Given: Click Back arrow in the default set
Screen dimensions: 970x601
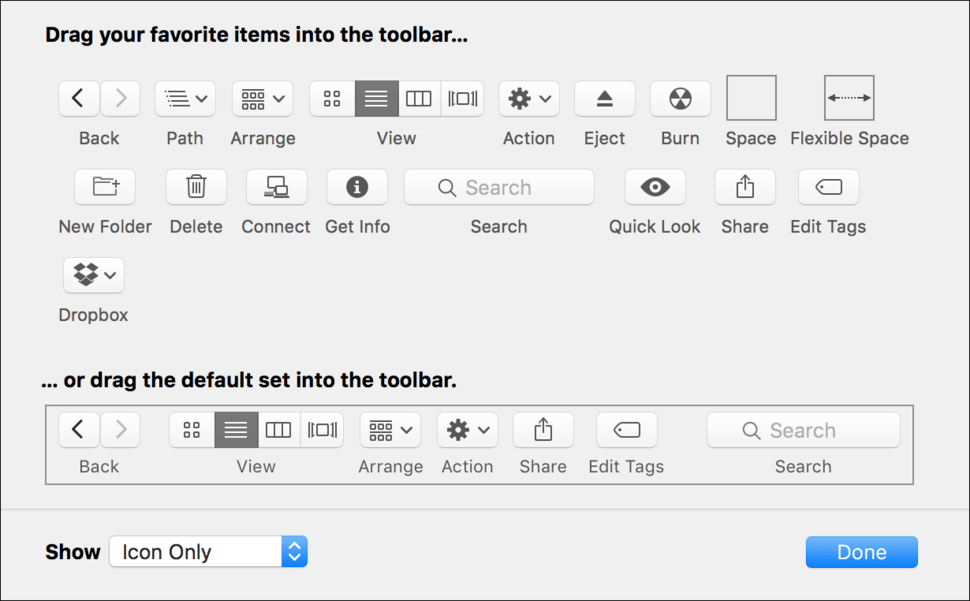Looking at the screenshot, I should (79, 430).
